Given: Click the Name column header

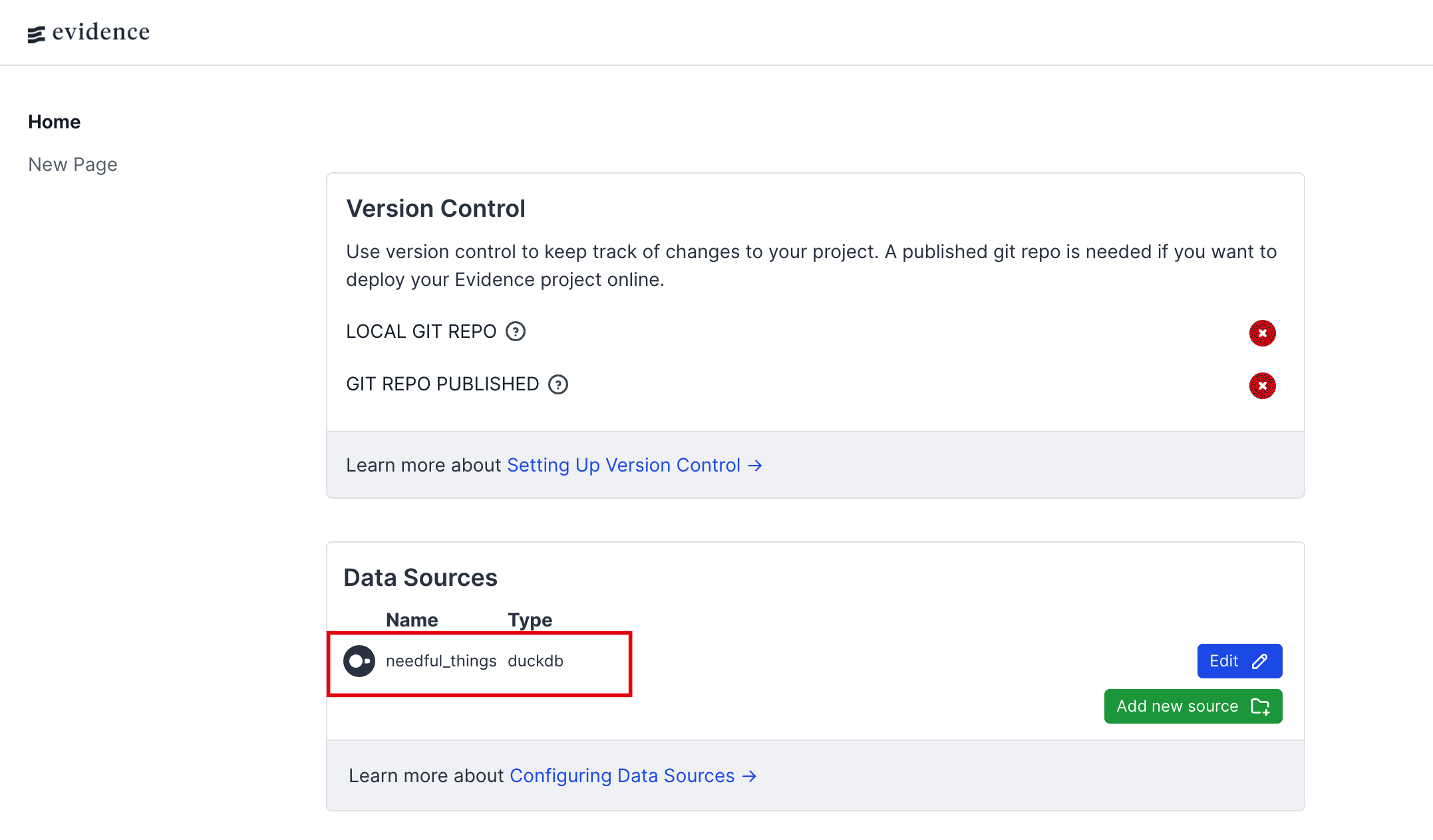Looking at the screenshot, I should (412, 620).
